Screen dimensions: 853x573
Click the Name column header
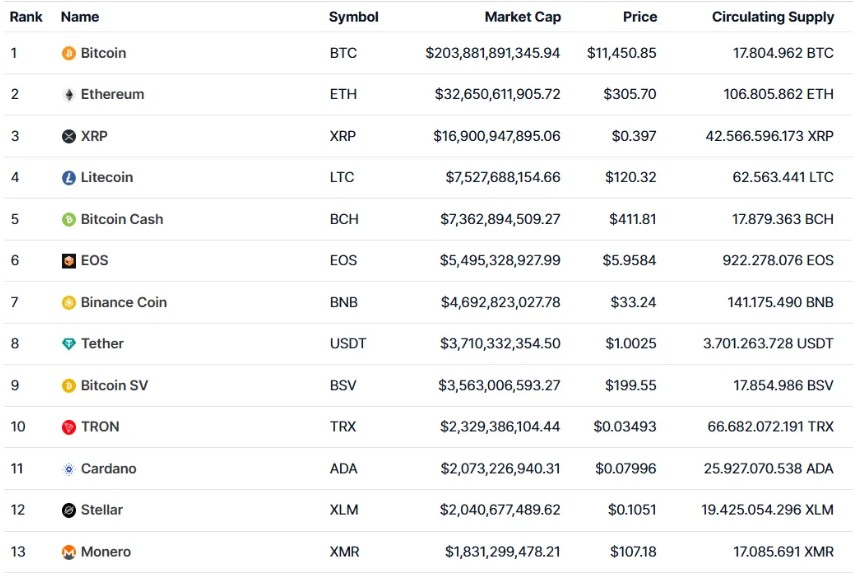point(80,17)
